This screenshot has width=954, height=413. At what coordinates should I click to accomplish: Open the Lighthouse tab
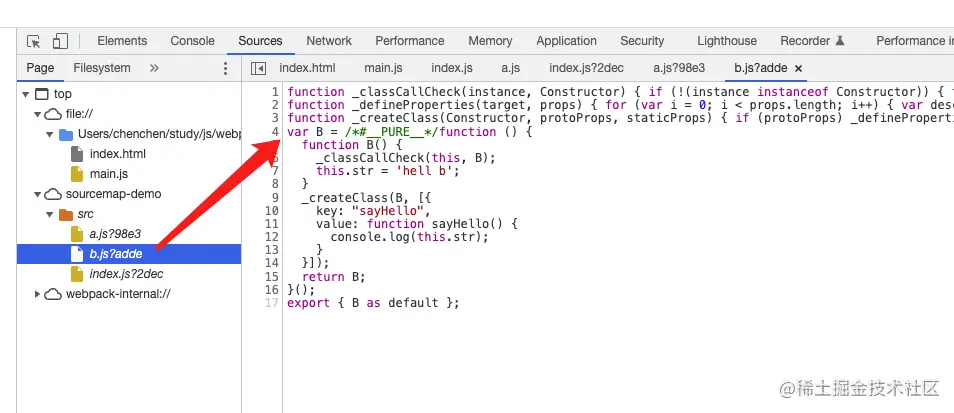(727, 41)
